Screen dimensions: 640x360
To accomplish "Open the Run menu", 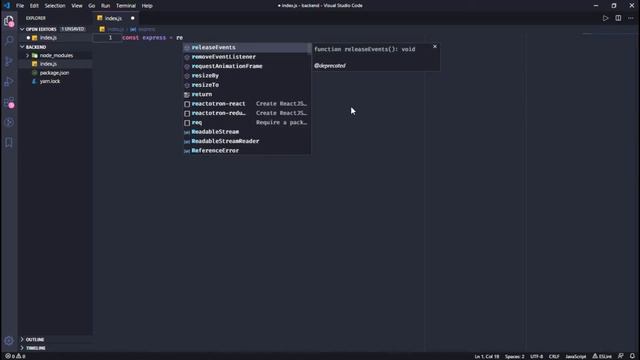I will click(105, 6).
